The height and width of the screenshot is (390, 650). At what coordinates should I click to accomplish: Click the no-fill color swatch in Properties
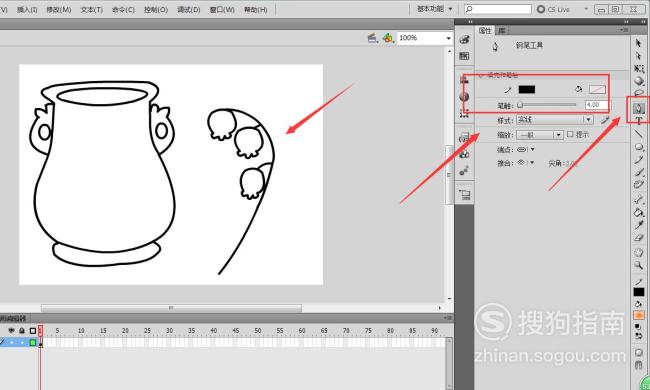pos(597,90)
